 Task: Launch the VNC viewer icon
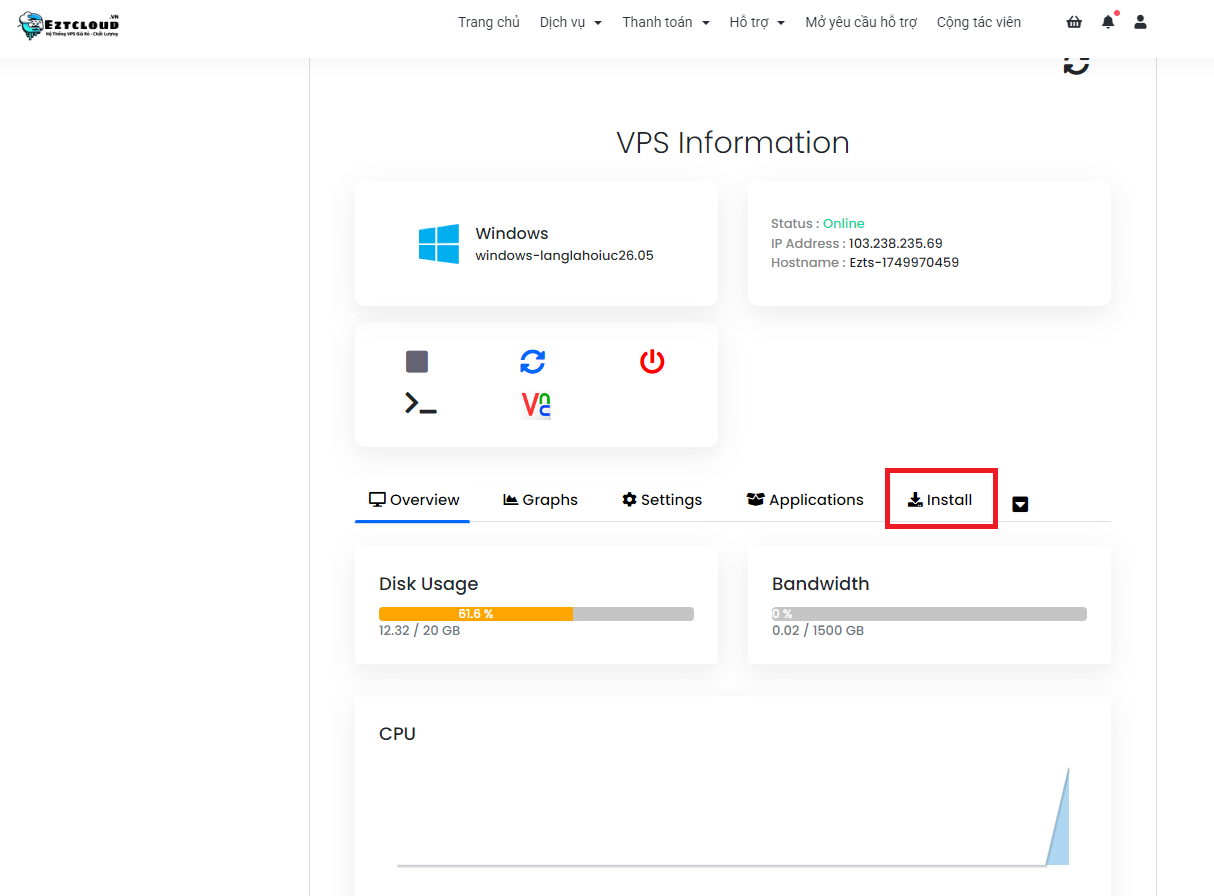[x=536, y=404]
